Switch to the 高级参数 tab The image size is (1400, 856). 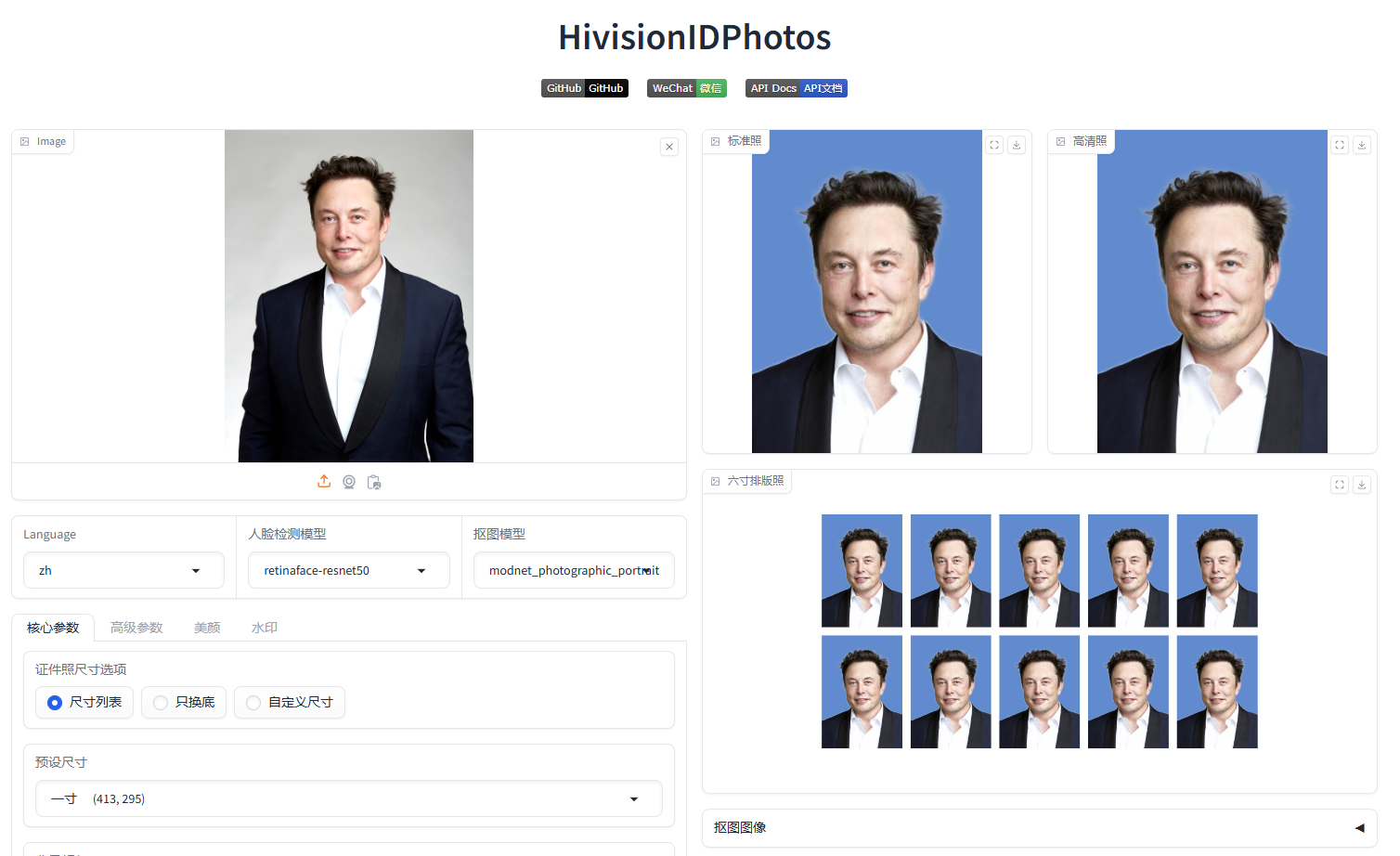point(136,628)
